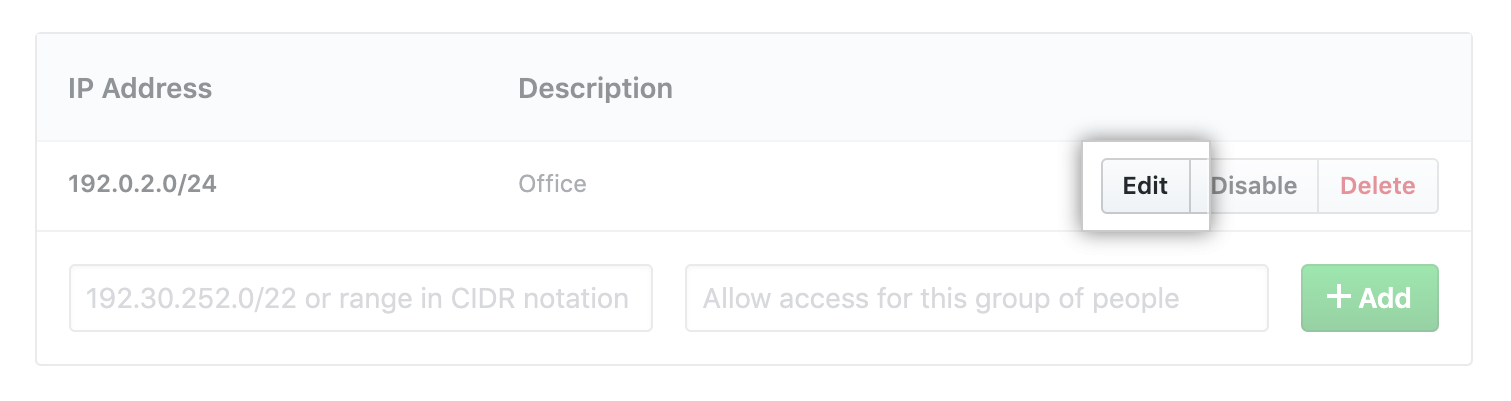Click the Description column header
The image size is (1511, 401).
pos(595,88)
